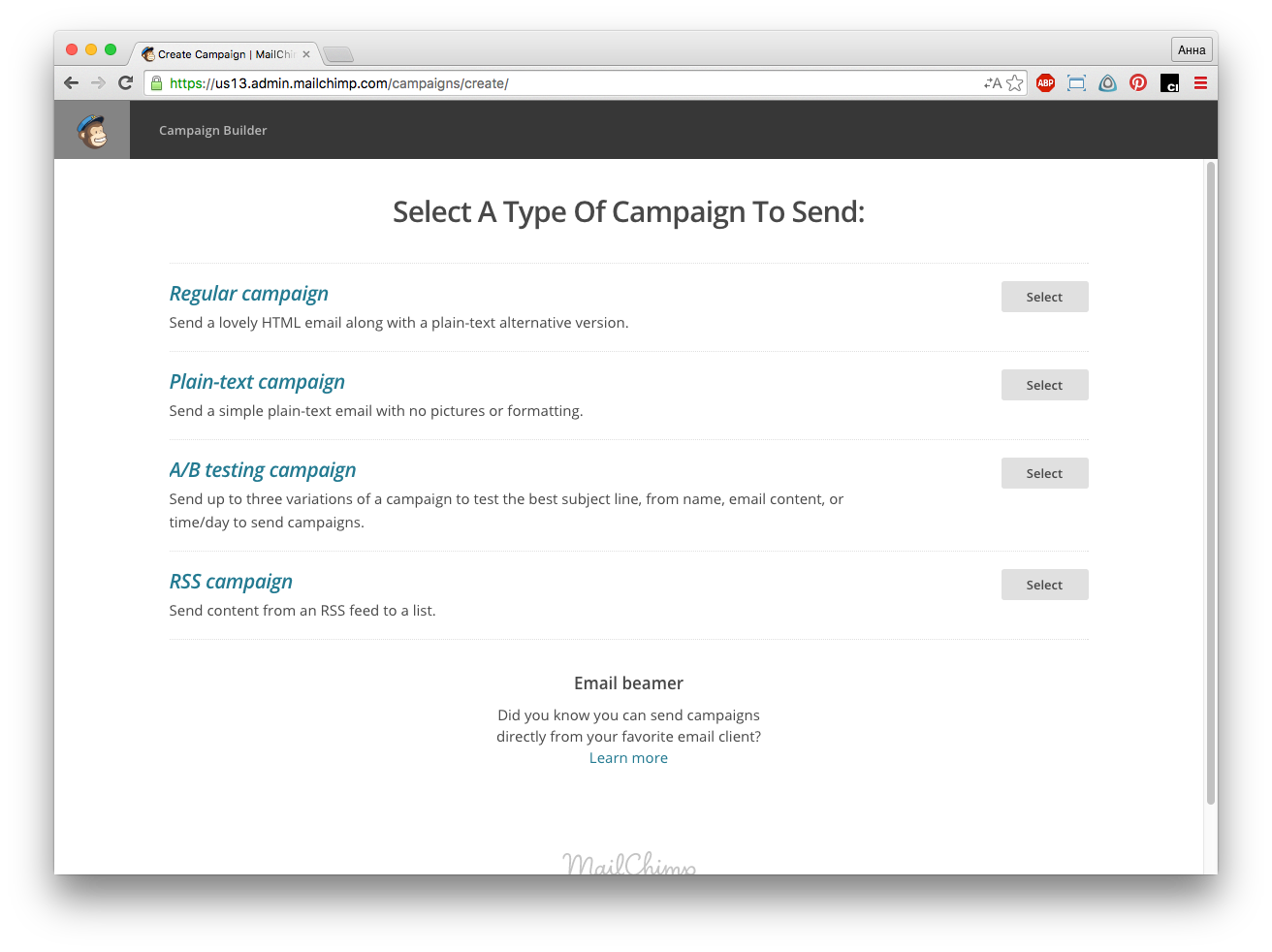The image size is (1272, 952).
Task: Click the MailChimp monkey logo
Action: [92, 130]
